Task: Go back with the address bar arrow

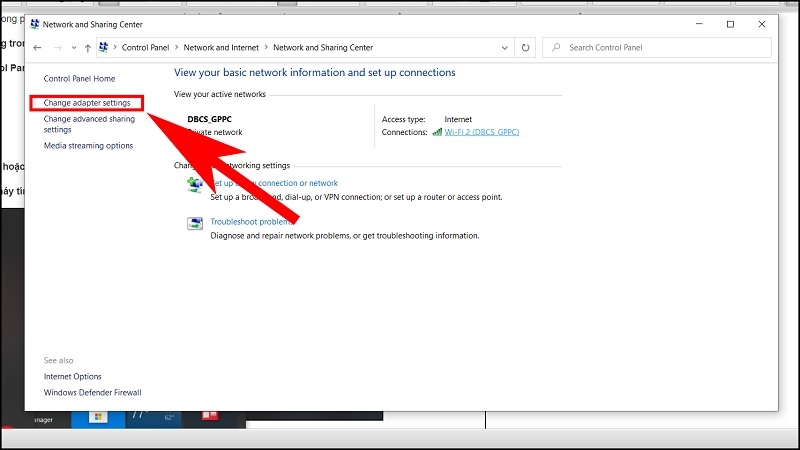Action: click(x=37, y=47)
